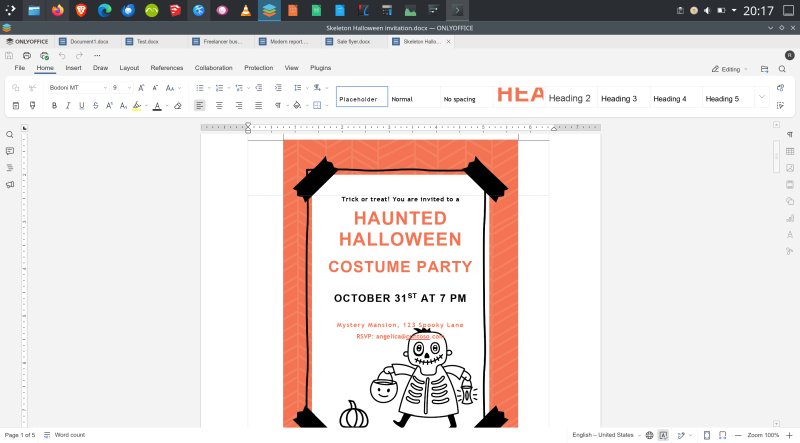
Task: Click the clear style eraser icon
Action: pos(178,105)
